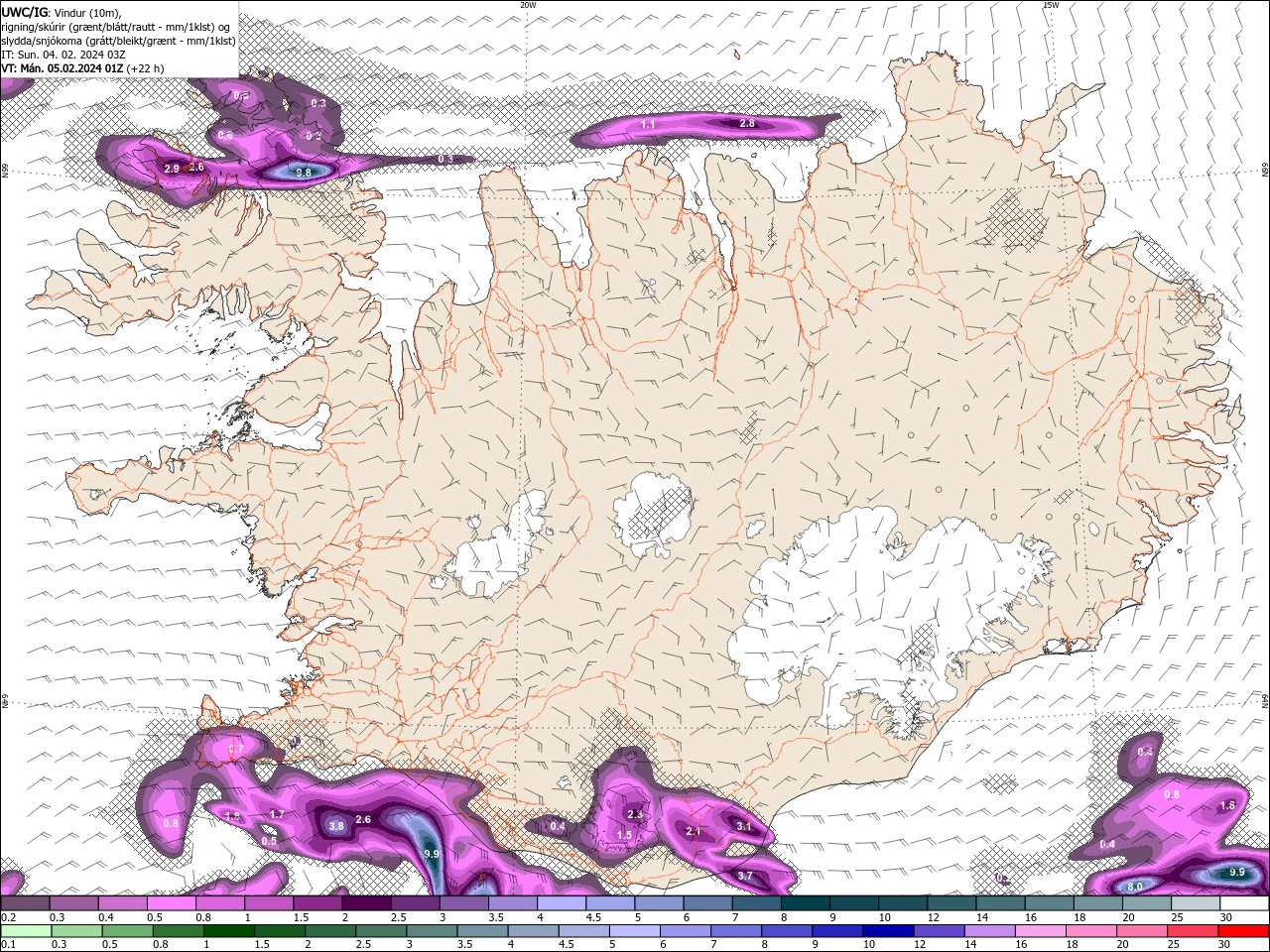Click the 2.8 precipitation value on the map
Screen dimensions: 1270x952
coord(747,124)
